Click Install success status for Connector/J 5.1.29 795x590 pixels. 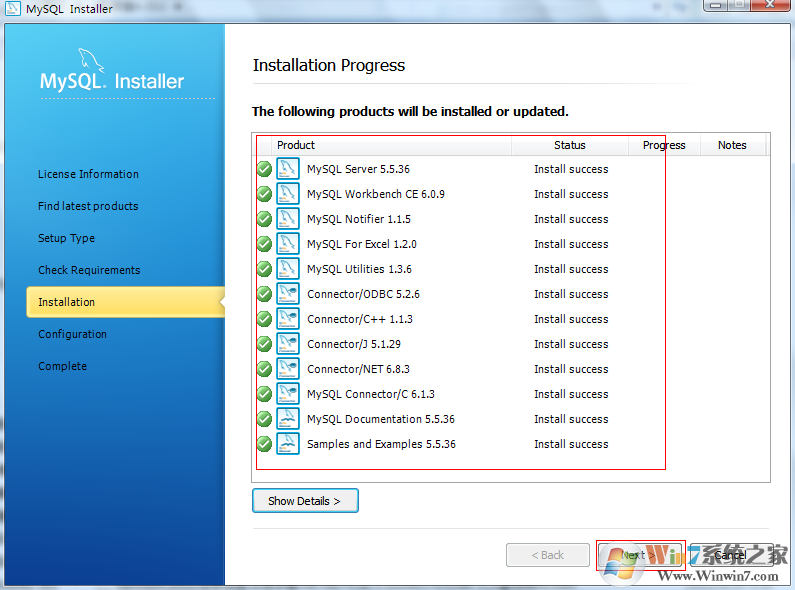[571, 344]
